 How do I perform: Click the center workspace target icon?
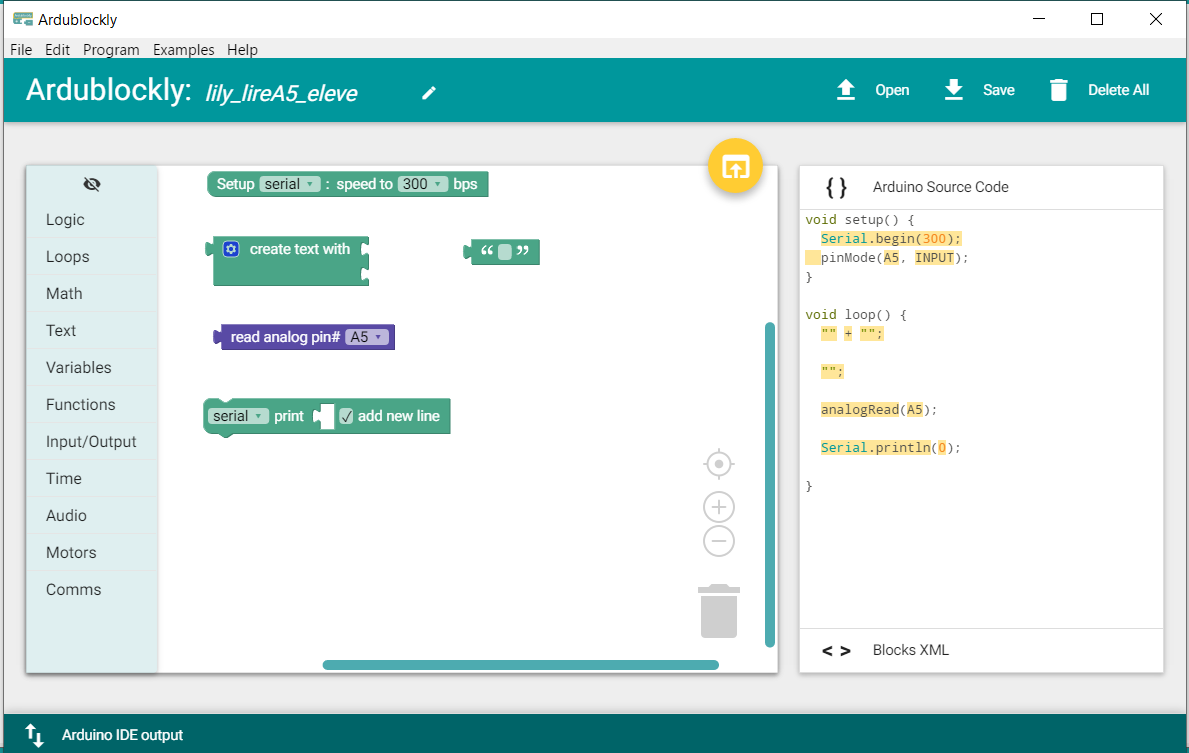click(x=719, y=464)
